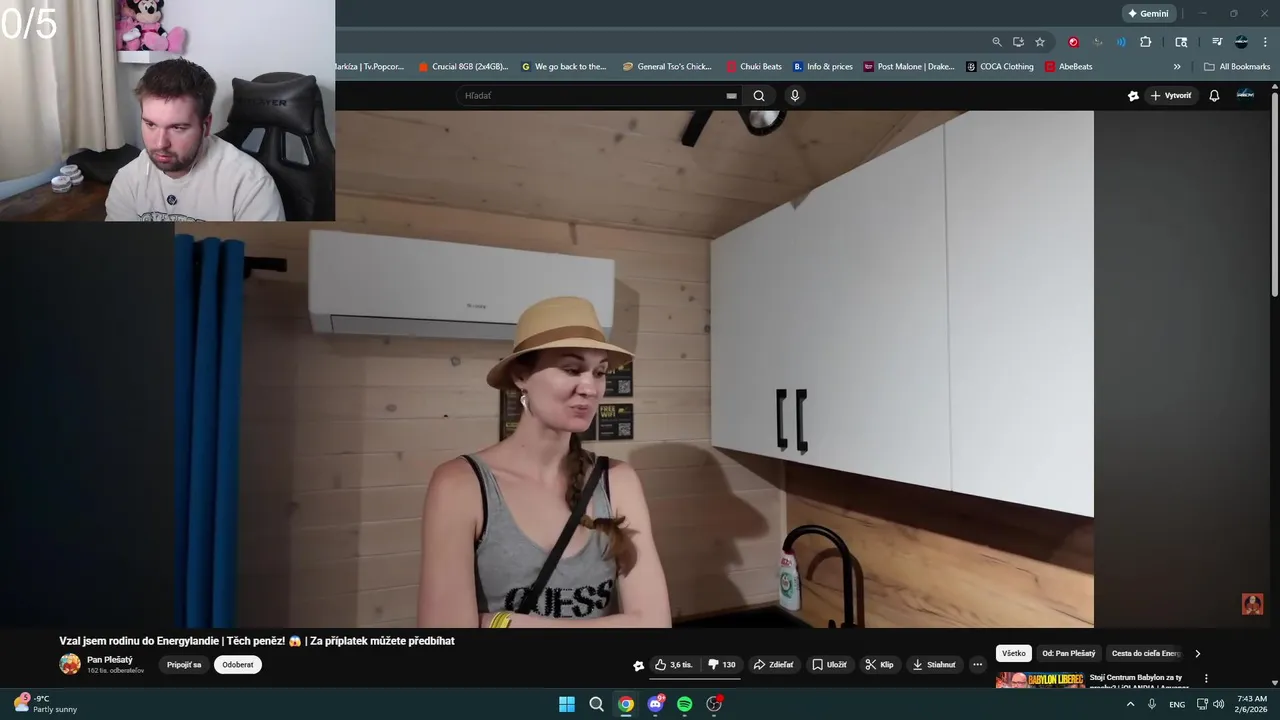Select the Všetko filter chip
The height and width of the screenshot is (720, 1280).
pyautogui.click(x=1014, y=653)
